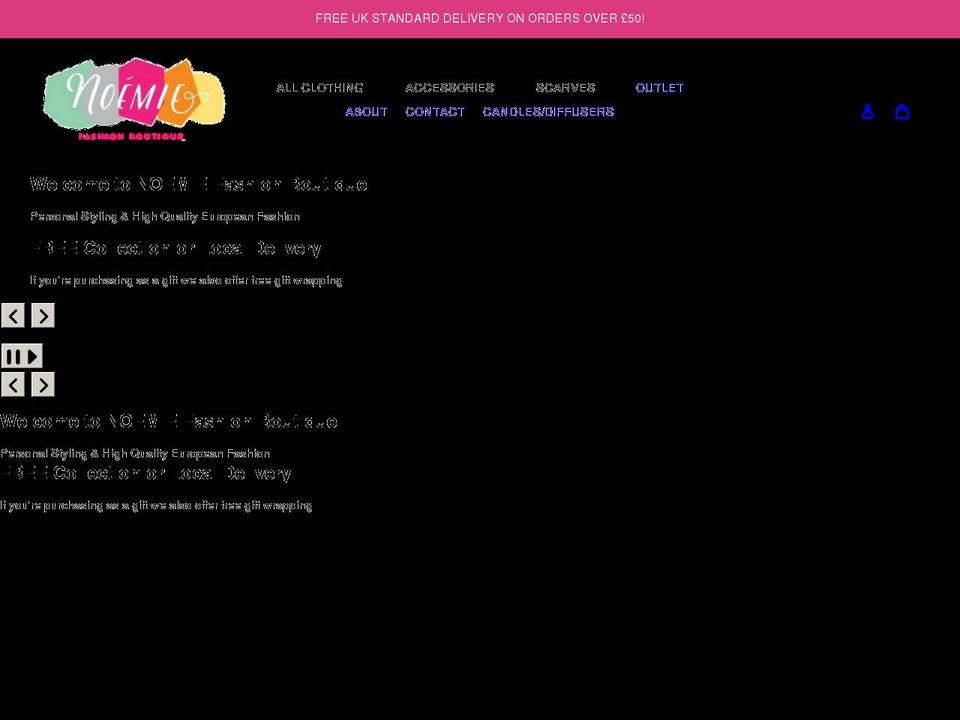The height and width of the screenshot is (720, 960).
Task: Open the shopping cart icon
Action: click(x=902, y=112)
